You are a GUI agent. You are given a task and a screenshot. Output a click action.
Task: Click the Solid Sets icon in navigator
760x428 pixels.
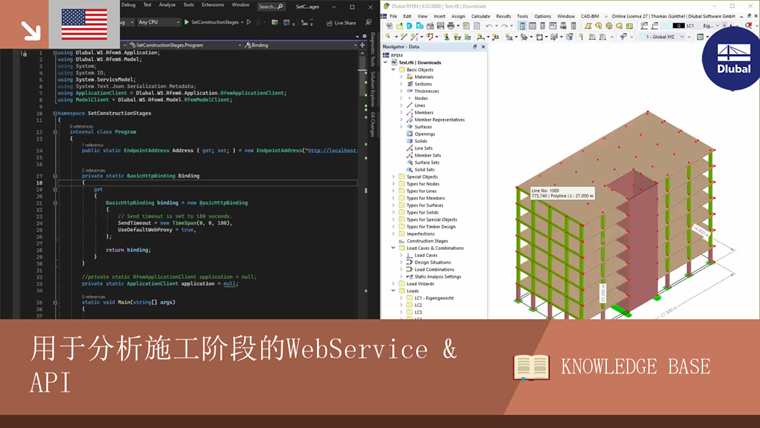pos(410,170)
